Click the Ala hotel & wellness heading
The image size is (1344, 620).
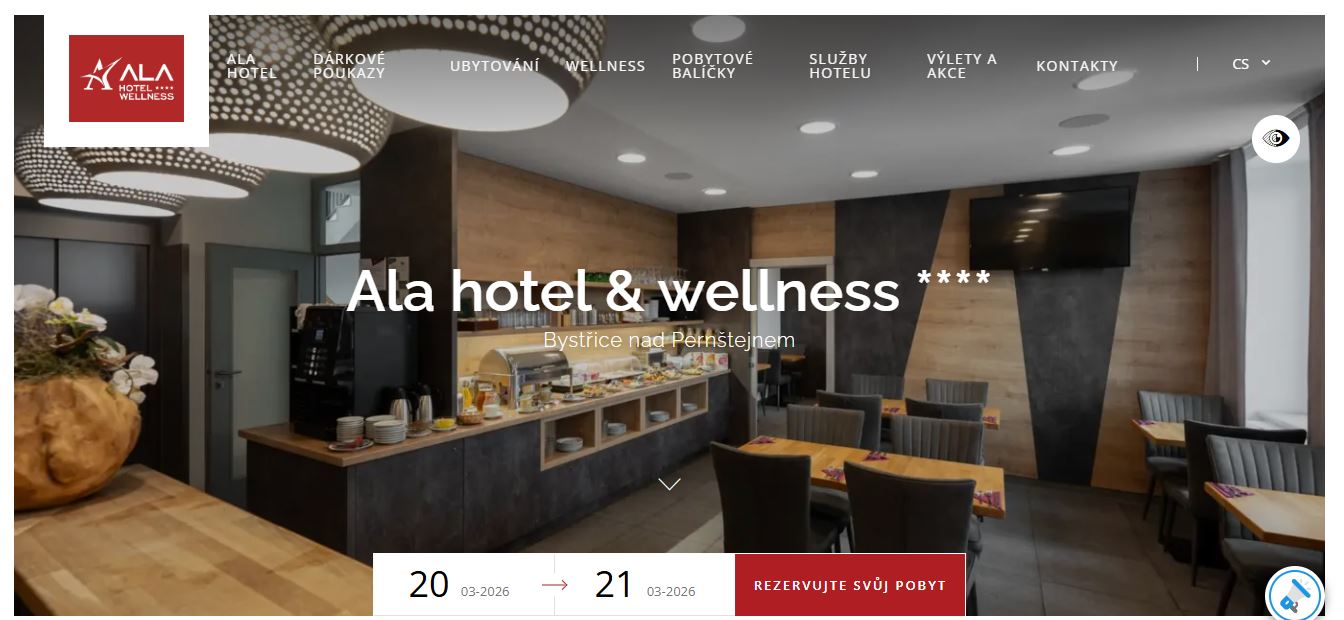click(669, 291)
